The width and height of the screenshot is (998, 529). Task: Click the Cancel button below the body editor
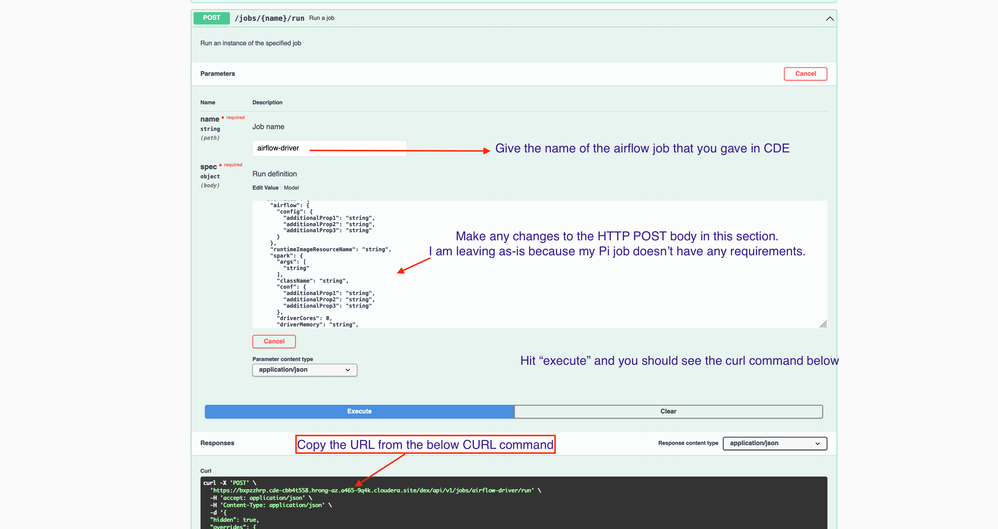click(x=274, y=341)
